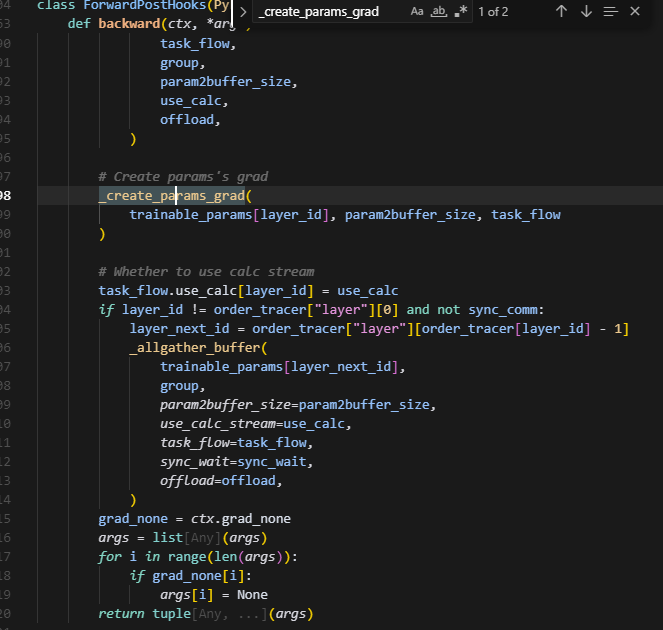Click the _allgather_buffer function call
Image resolution: width=663 pixels, height=630 pixels.
pos(197,348)
